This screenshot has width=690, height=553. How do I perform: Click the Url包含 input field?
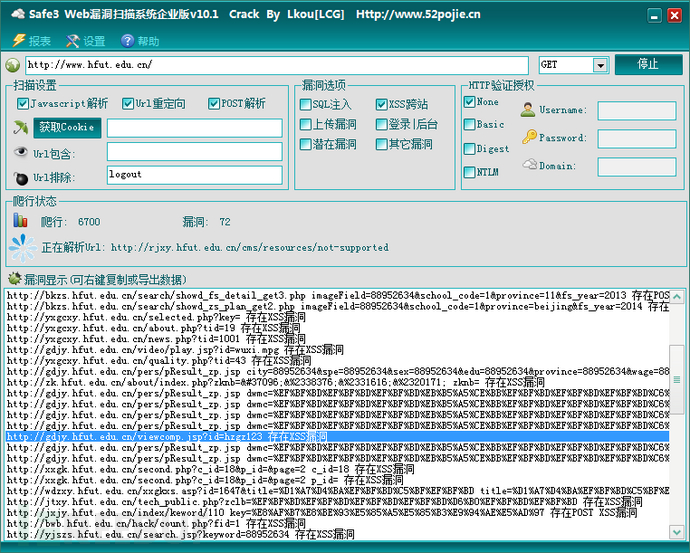[195, 152]
